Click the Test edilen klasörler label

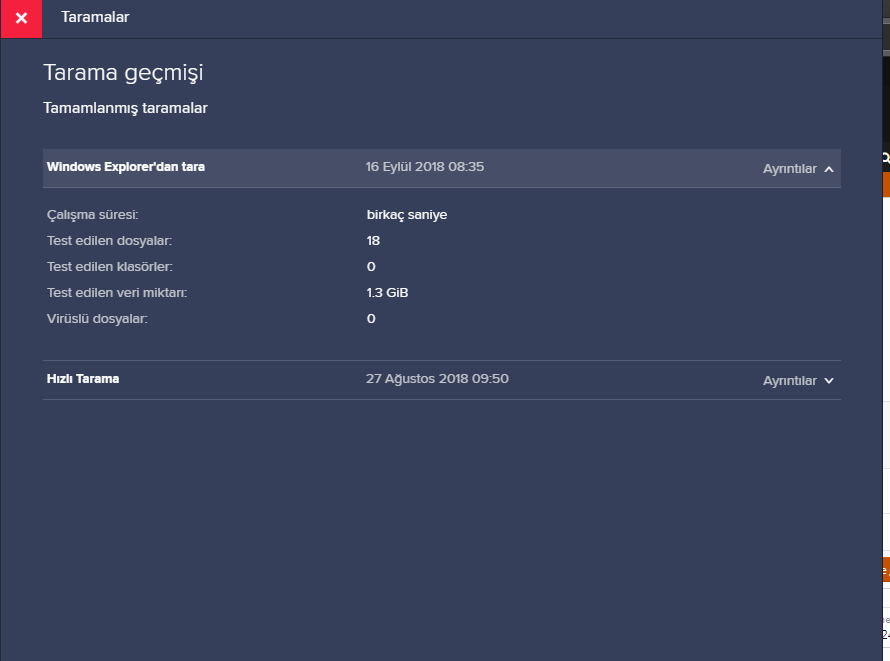(111, 267)
